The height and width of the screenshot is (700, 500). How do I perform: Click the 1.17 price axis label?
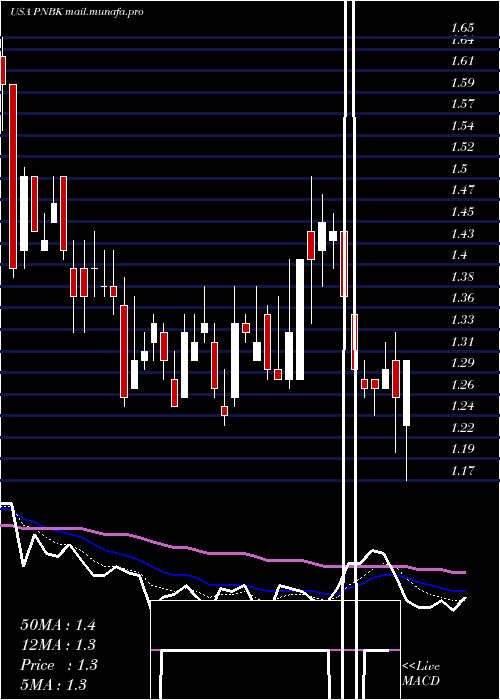coord(462,471)
